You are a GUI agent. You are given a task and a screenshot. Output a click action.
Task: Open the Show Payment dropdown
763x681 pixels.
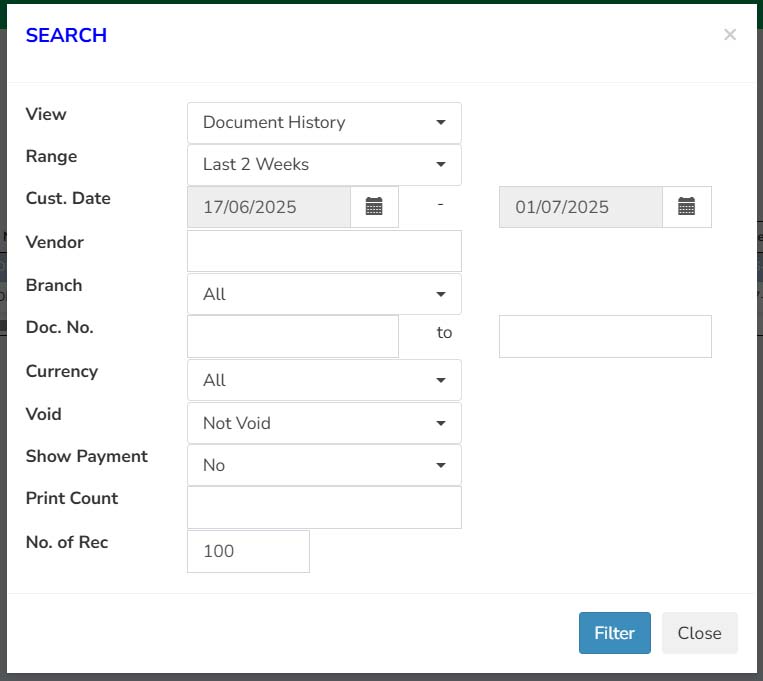pyautogui.click(x=324, y=465)
